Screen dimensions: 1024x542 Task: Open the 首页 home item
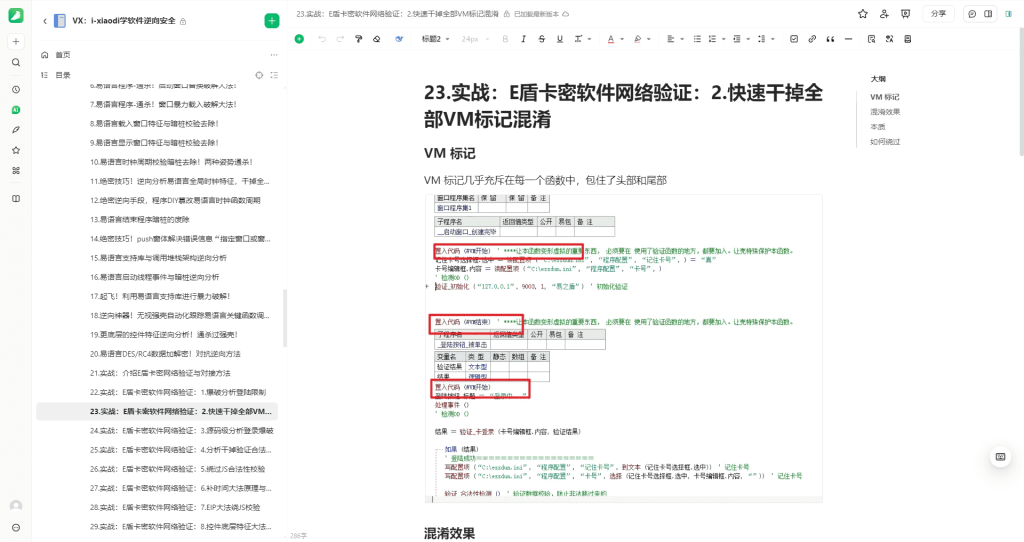[63, 55]
